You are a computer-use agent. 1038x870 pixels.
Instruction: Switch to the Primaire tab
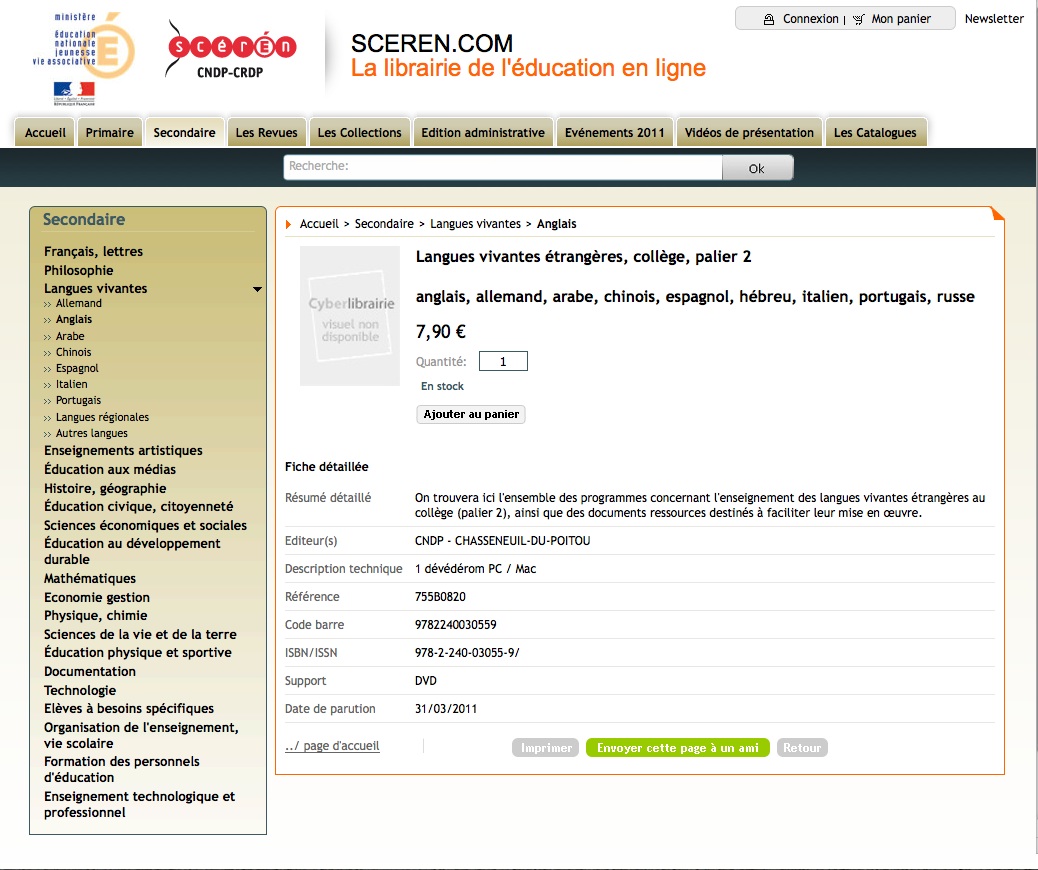click(x=110, y=132)
